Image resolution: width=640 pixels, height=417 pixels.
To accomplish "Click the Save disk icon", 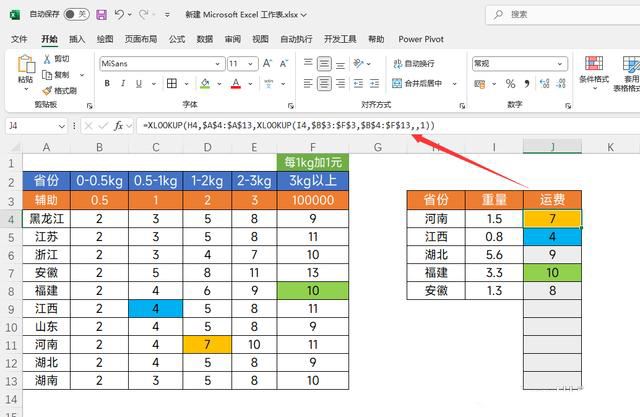I will coord(101,15).
